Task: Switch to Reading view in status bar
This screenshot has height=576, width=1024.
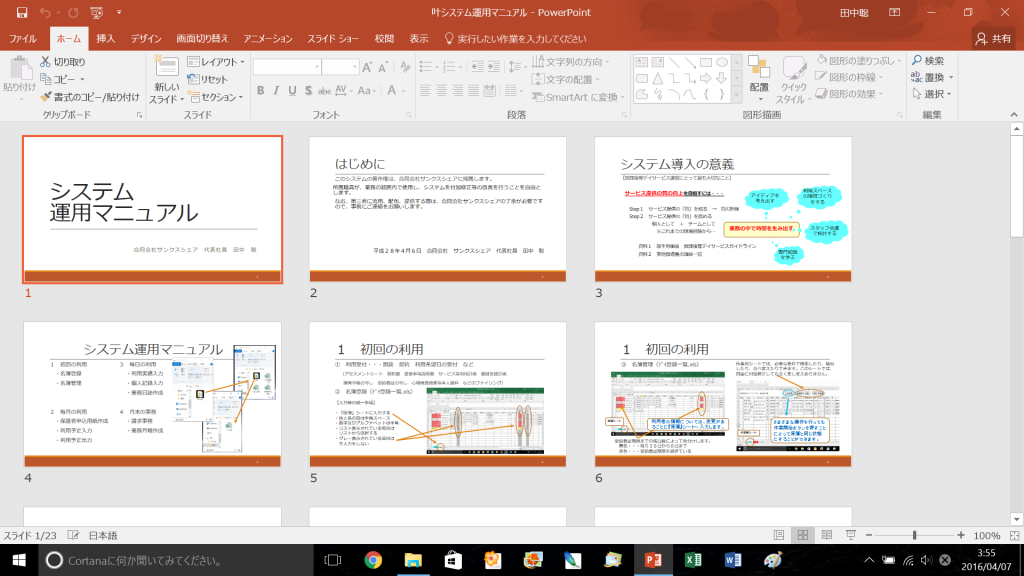Action: pyautogui.click(x=827, y=535)
